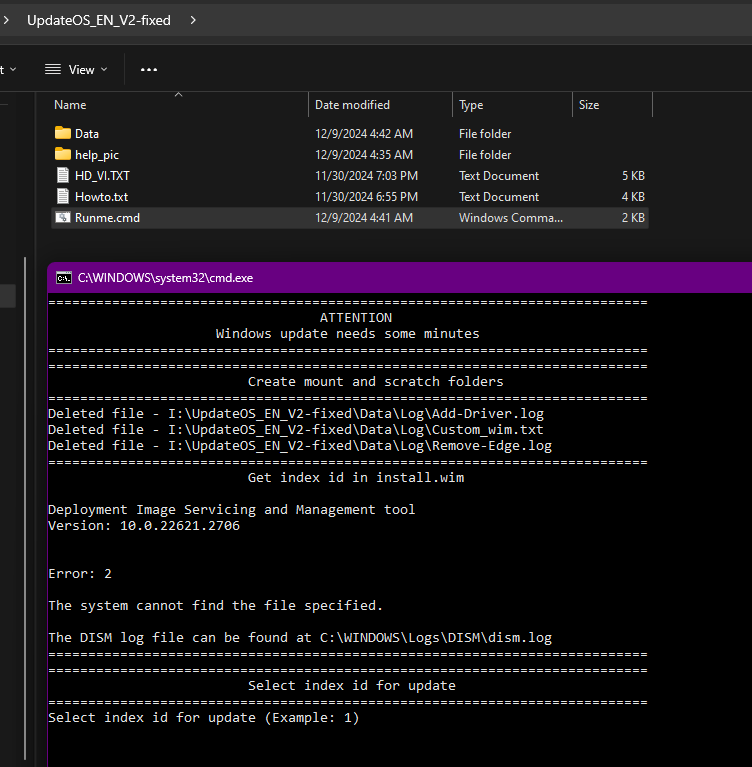This screenshot has height=767, width=752.
Task: Click the Windows Comma... type cell
Action: click(511, 218)
